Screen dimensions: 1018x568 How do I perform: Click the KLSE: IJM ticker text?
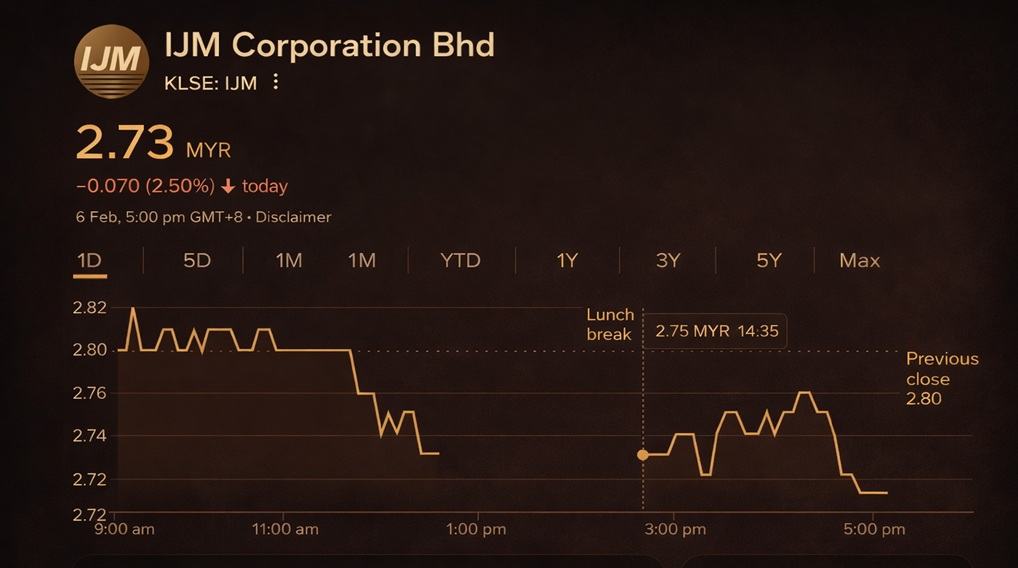click(x=210, y=84)
